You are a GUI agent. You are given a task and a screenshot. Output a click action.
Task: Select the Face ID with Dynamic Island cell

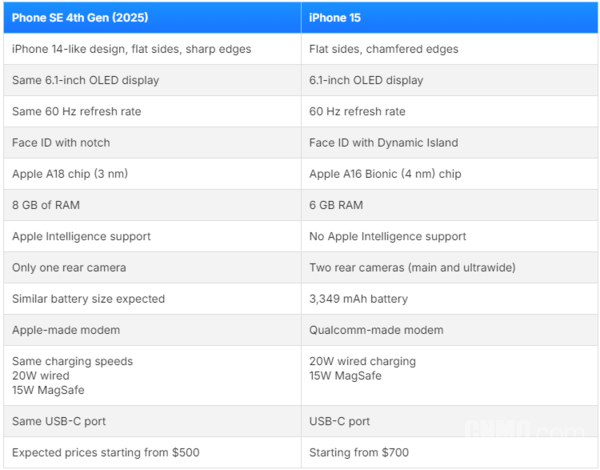tap(450, 143)
